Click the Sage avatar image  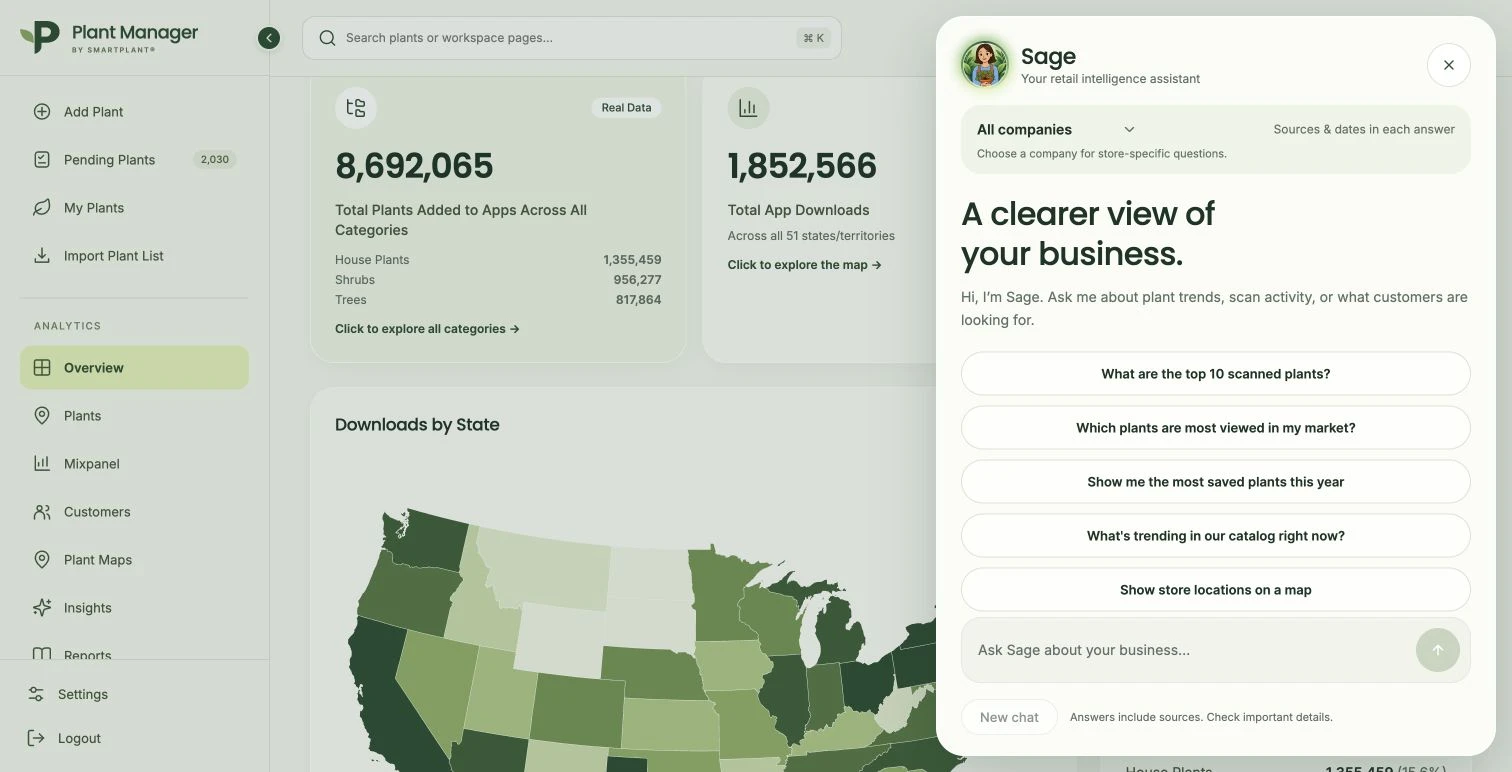pyautogui.click(x=985, y=65)
